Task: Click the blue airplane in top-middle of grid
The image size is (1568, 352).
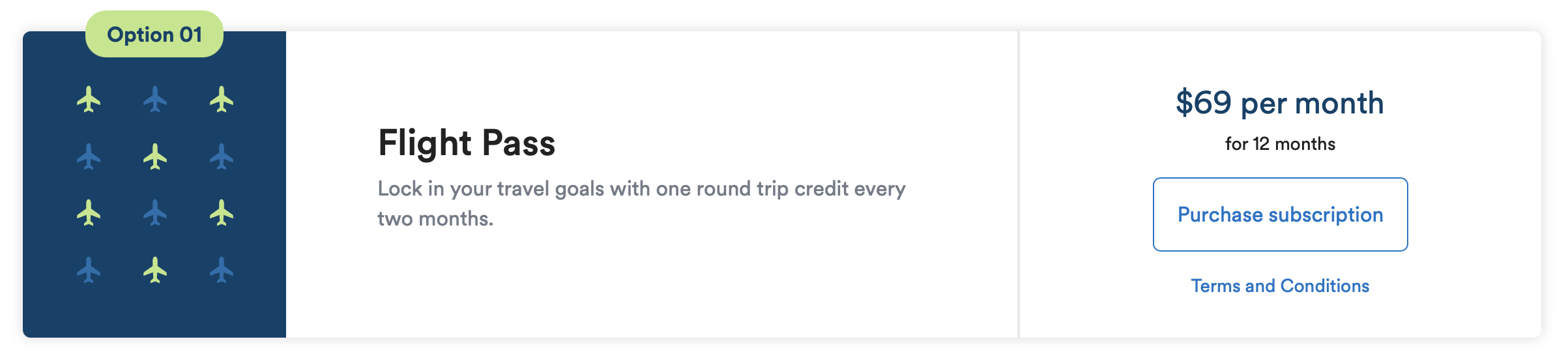Action: point(155,99)
